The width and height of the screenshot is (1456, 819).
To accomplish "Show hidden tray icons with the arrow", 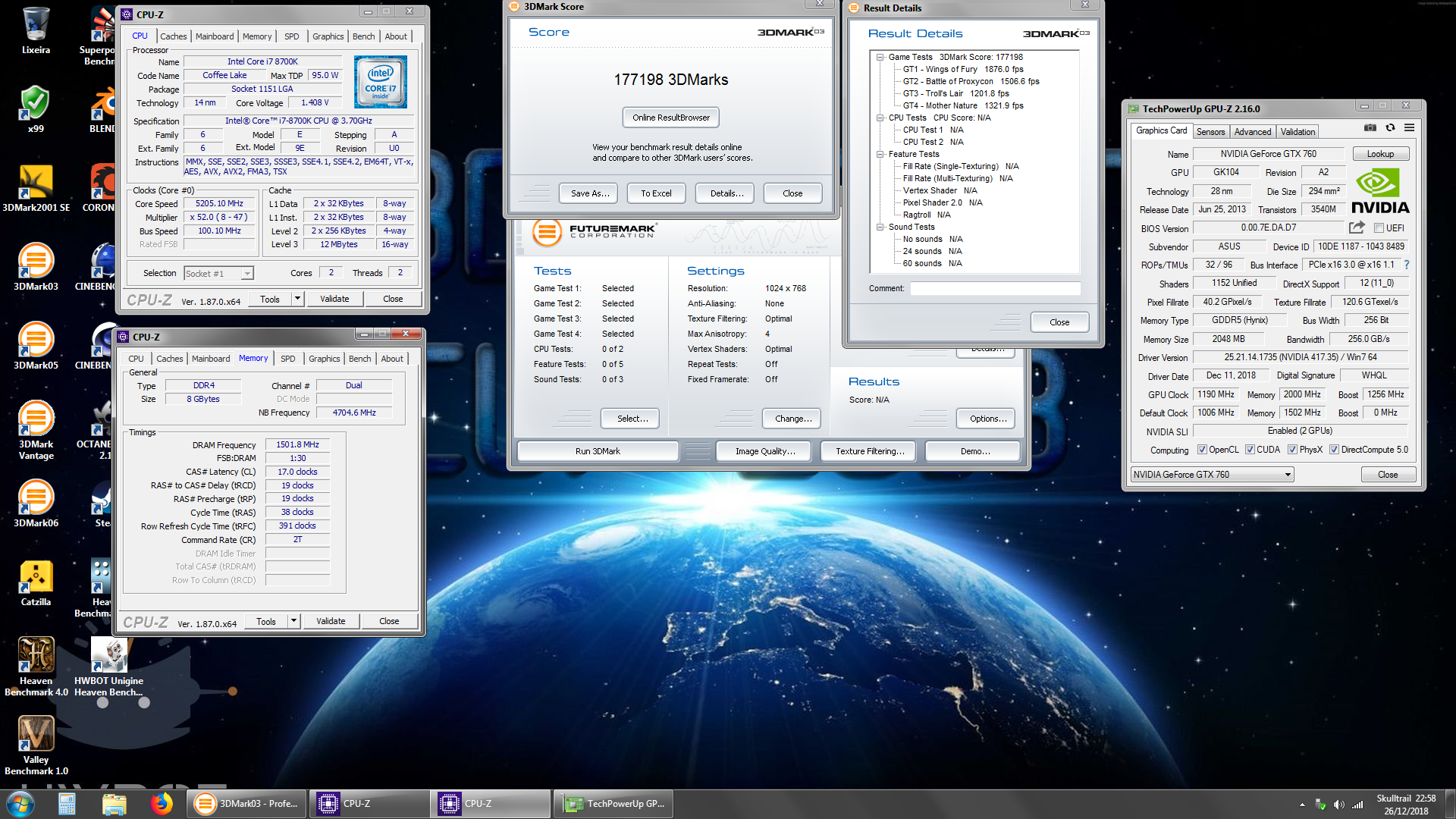I will point(1302,805).
